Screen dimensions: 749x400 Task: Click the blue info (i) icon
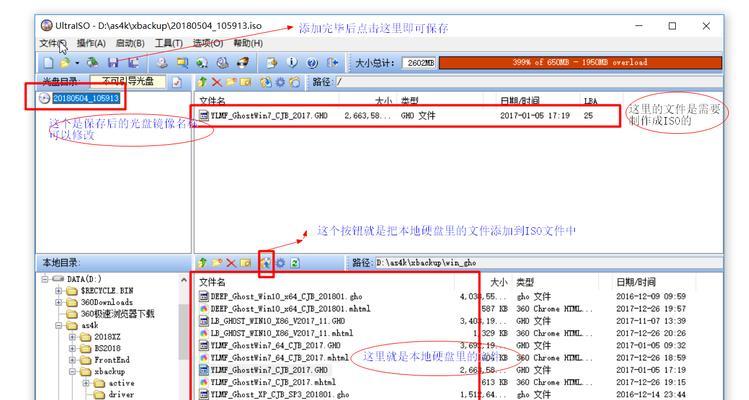pyautogui.click(x=292, y=63)
